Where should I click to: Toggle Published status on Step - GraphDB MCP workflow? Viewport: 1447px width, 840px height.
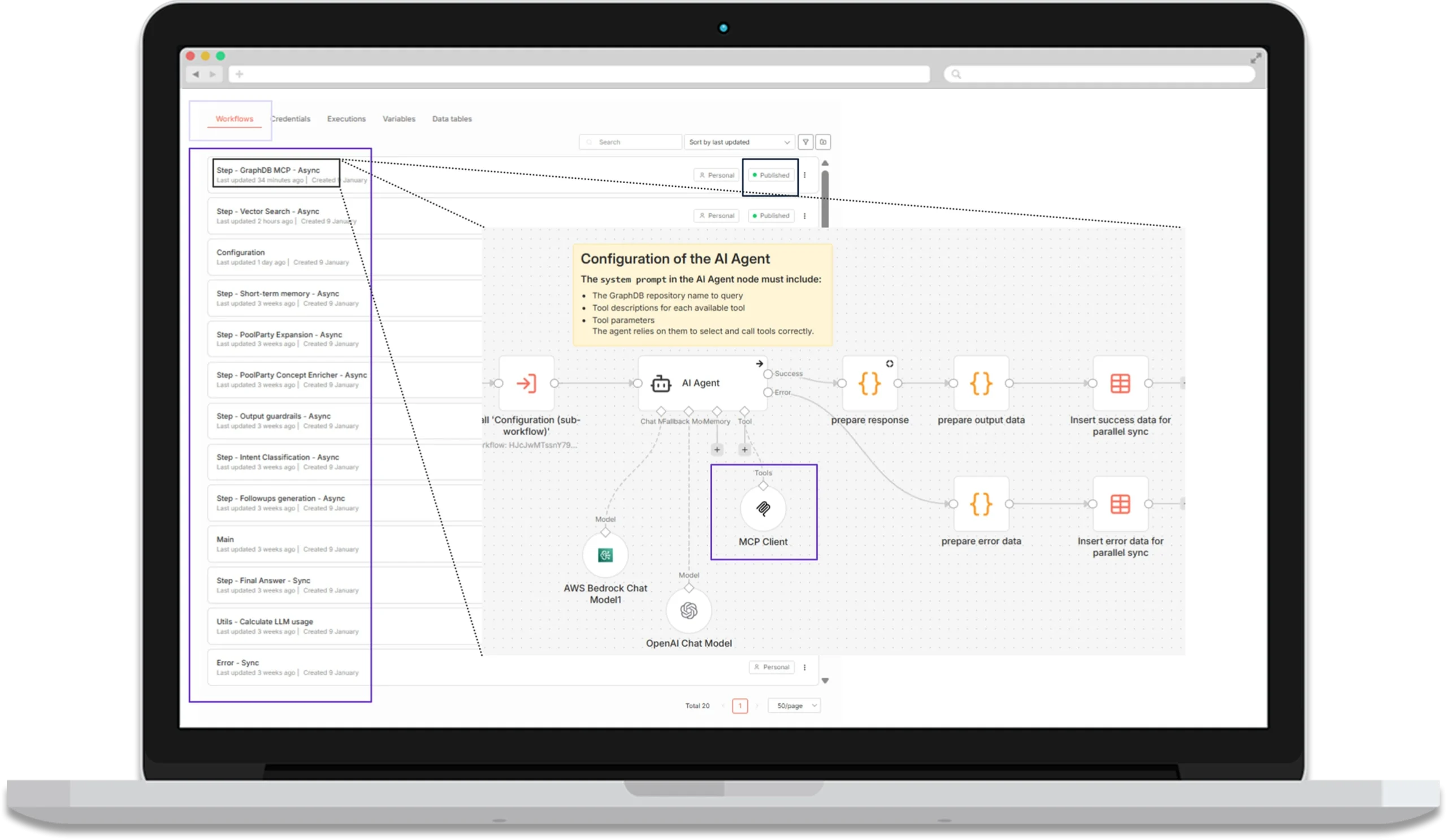coord(770,175)
